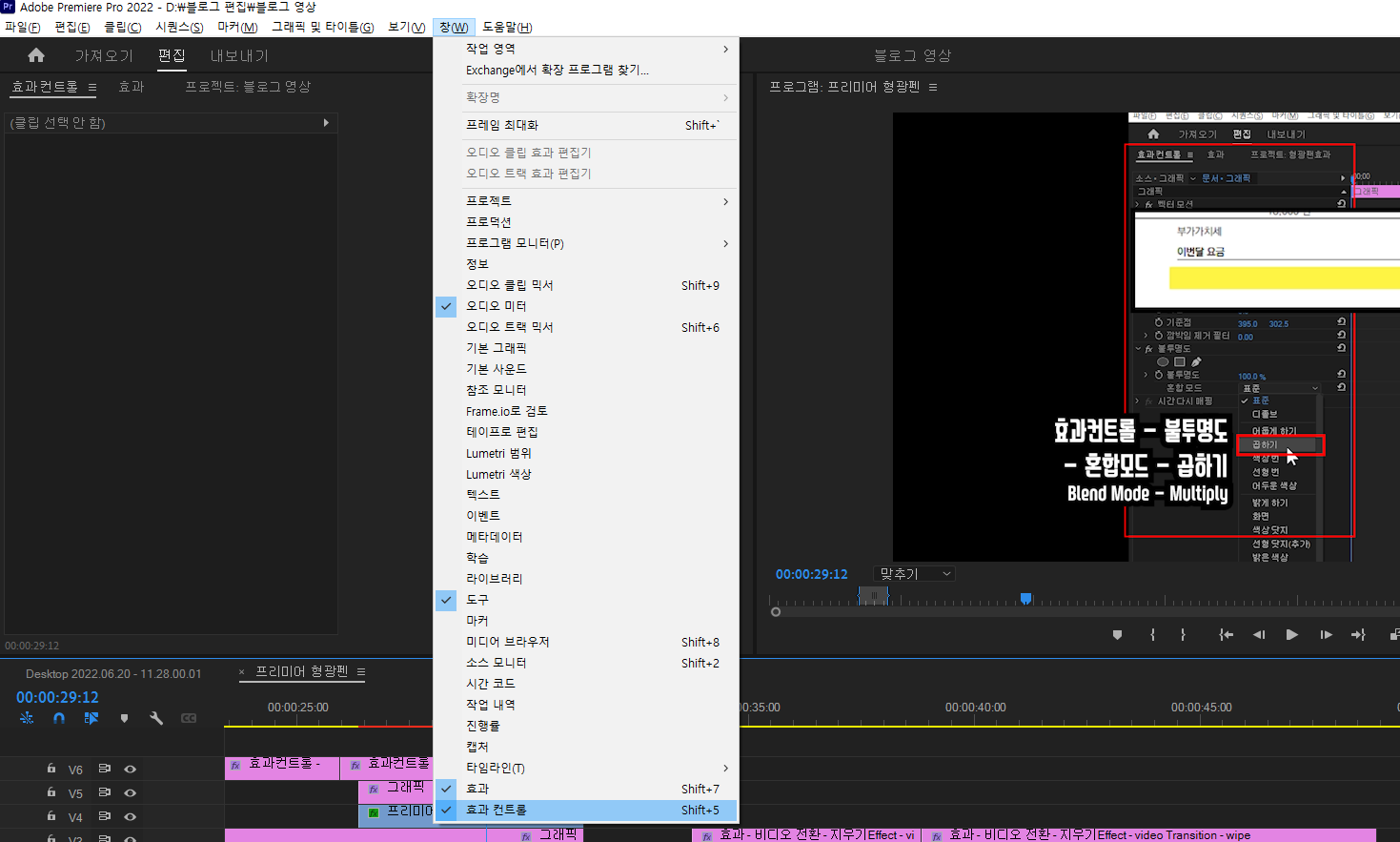1400x842 pixels.
Task: Toggle insert and overwrite sequences as nests
Action: pos(27,718)
